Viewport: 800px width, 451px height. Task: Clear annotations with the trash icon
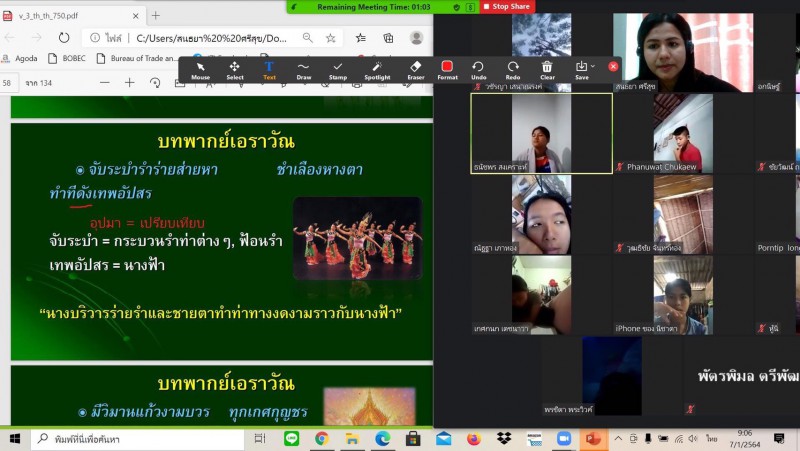(x=547, y=69)
